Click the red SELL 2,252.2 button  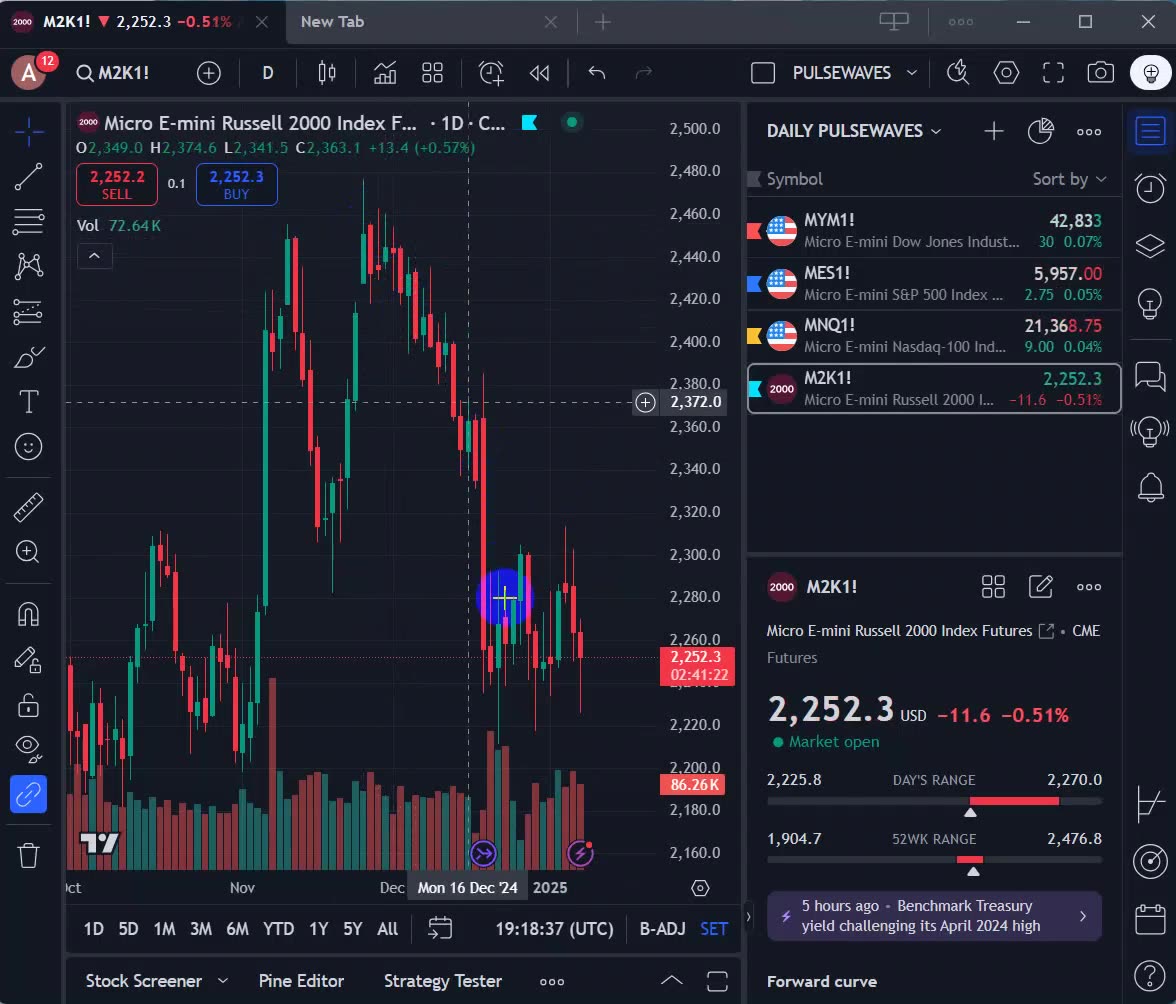tap(117, 184)
